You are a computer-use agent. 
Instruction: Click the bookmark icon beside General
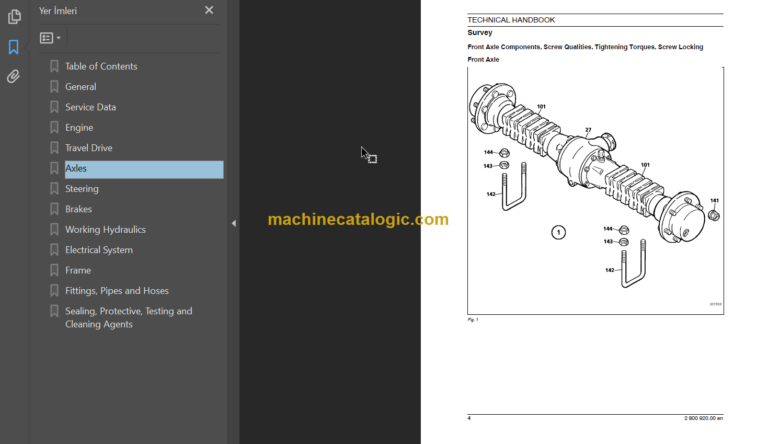(x=54, y=87)
